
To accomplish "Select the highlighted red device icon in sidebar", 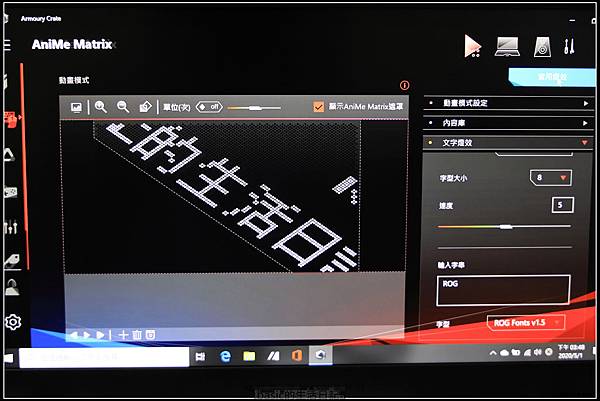I will [11, 120].
